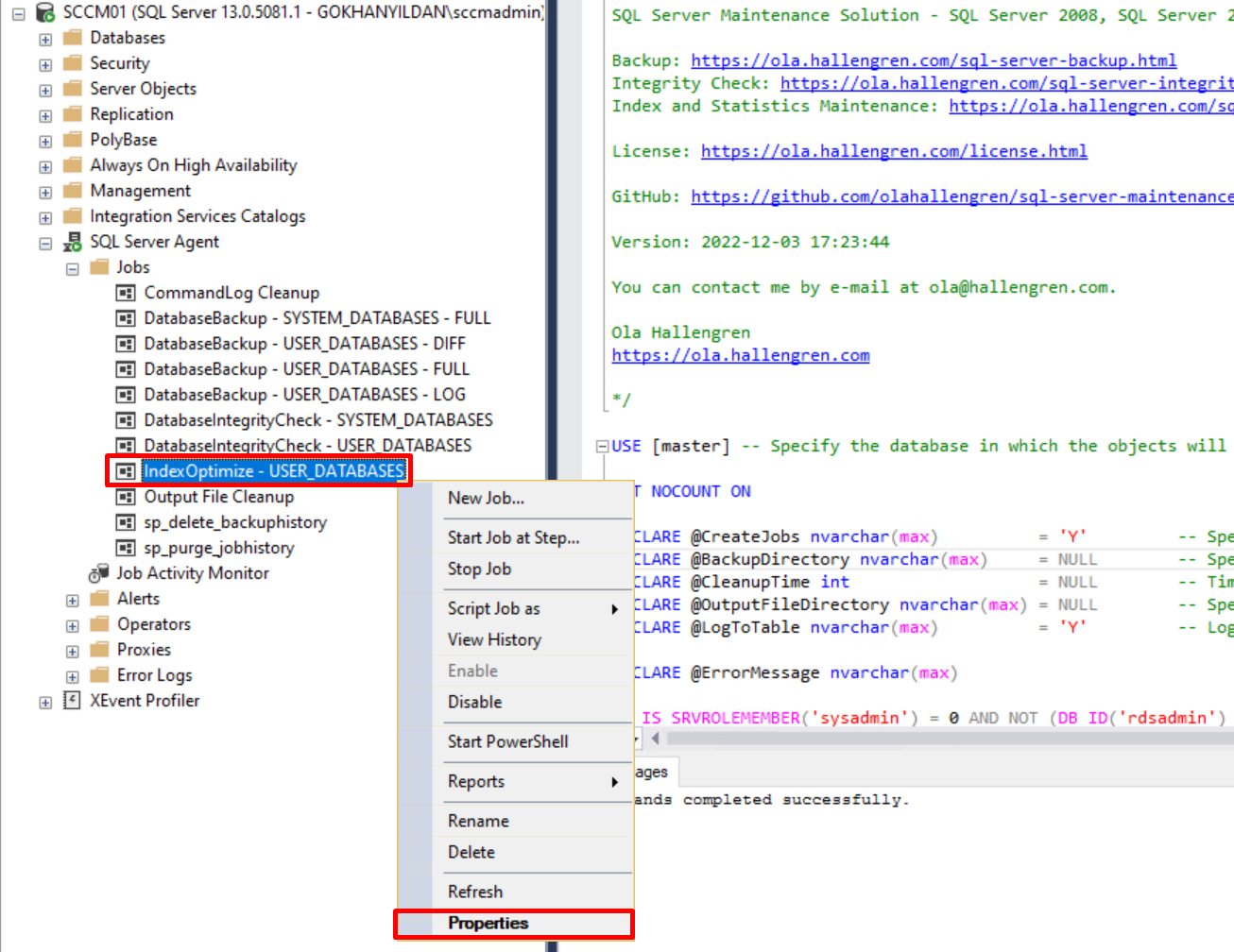Click the USER_DATABASES - LOG backup job icon
The height and width of the screenshot is (952, 1234).
click(x=126, y=395)
